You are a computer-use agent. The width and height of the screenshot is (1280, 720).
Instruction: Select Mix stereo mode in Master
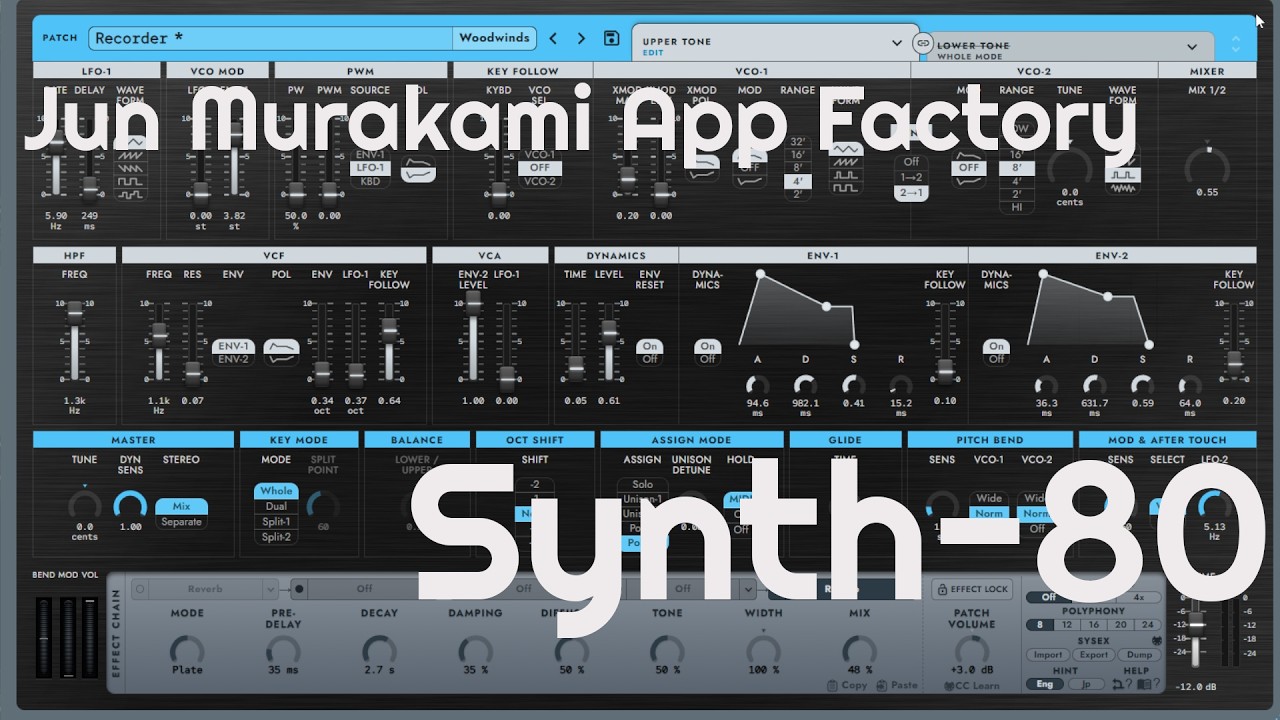tap(181, 507)
